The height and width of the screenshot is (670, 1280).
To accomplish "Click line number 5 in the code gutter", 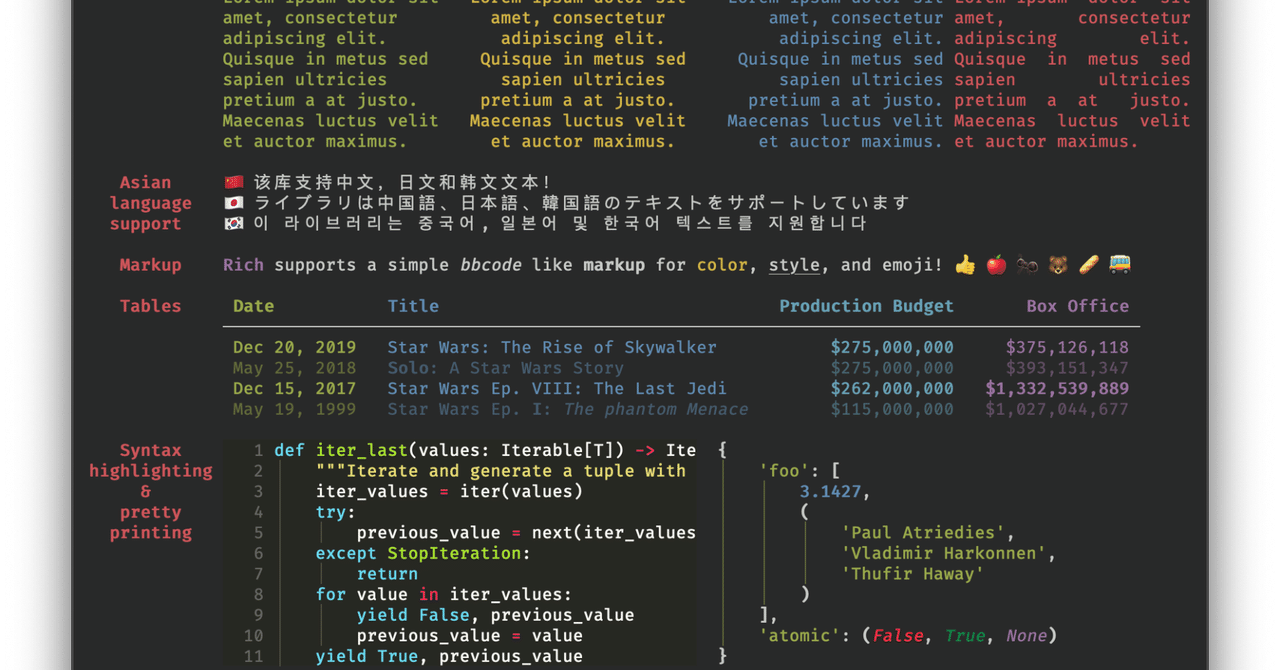I will [258, 532].
